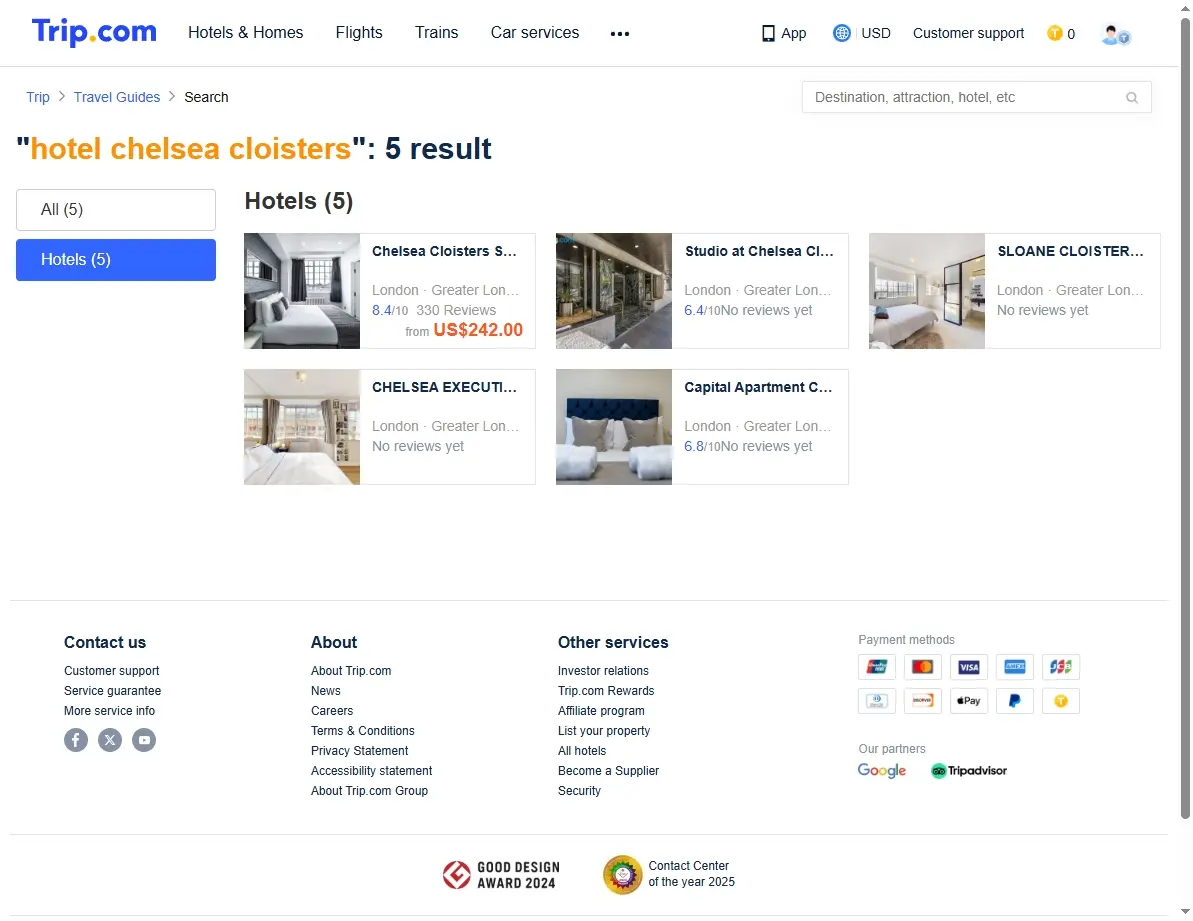Open the Careers footer link
The image size is (1193, 921).
click(332, 710)
